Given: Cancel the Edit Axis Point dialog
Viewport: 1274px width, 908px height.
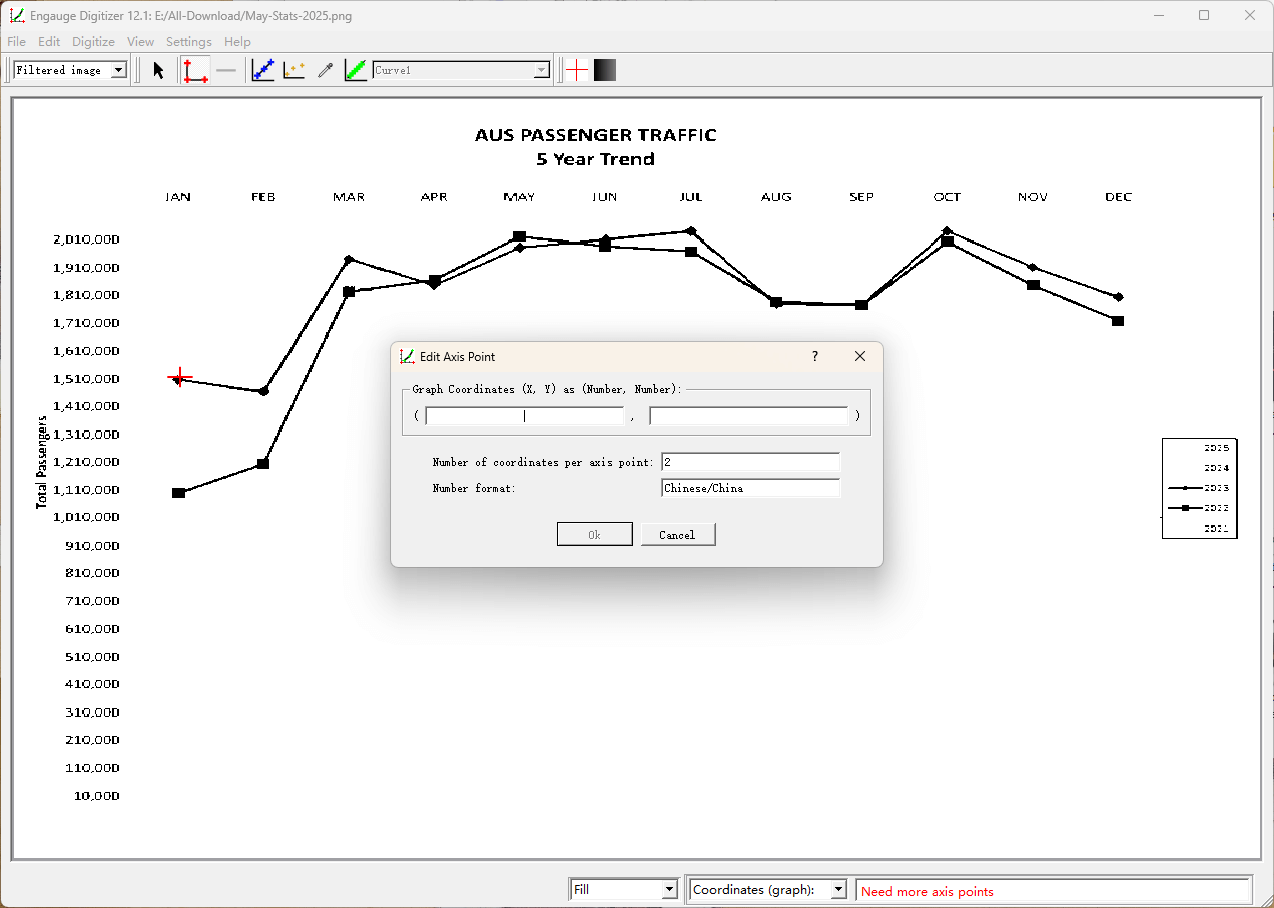Looking at the screenshot, I should click(678, 534).
